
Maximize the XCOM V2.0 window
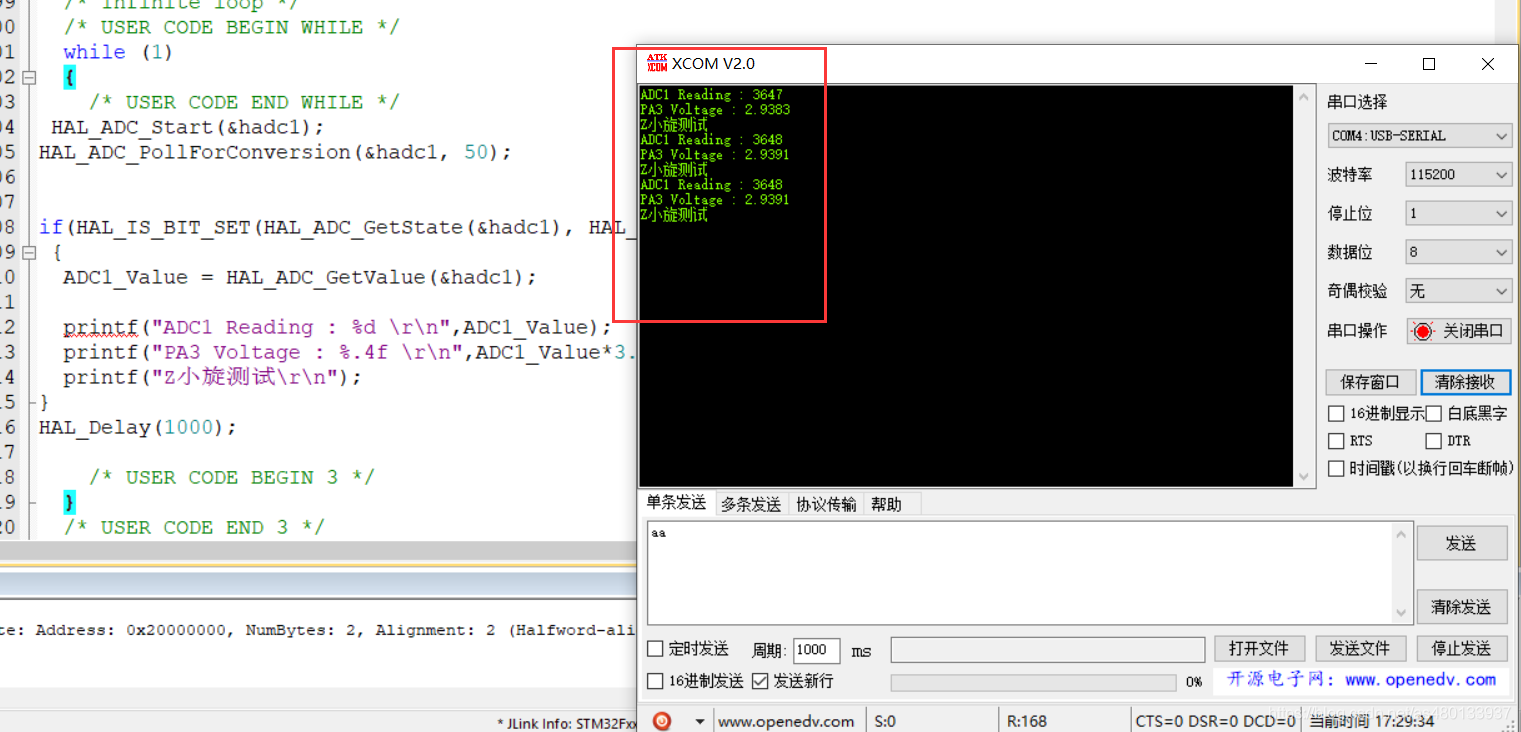click(x=1429, y=64)
